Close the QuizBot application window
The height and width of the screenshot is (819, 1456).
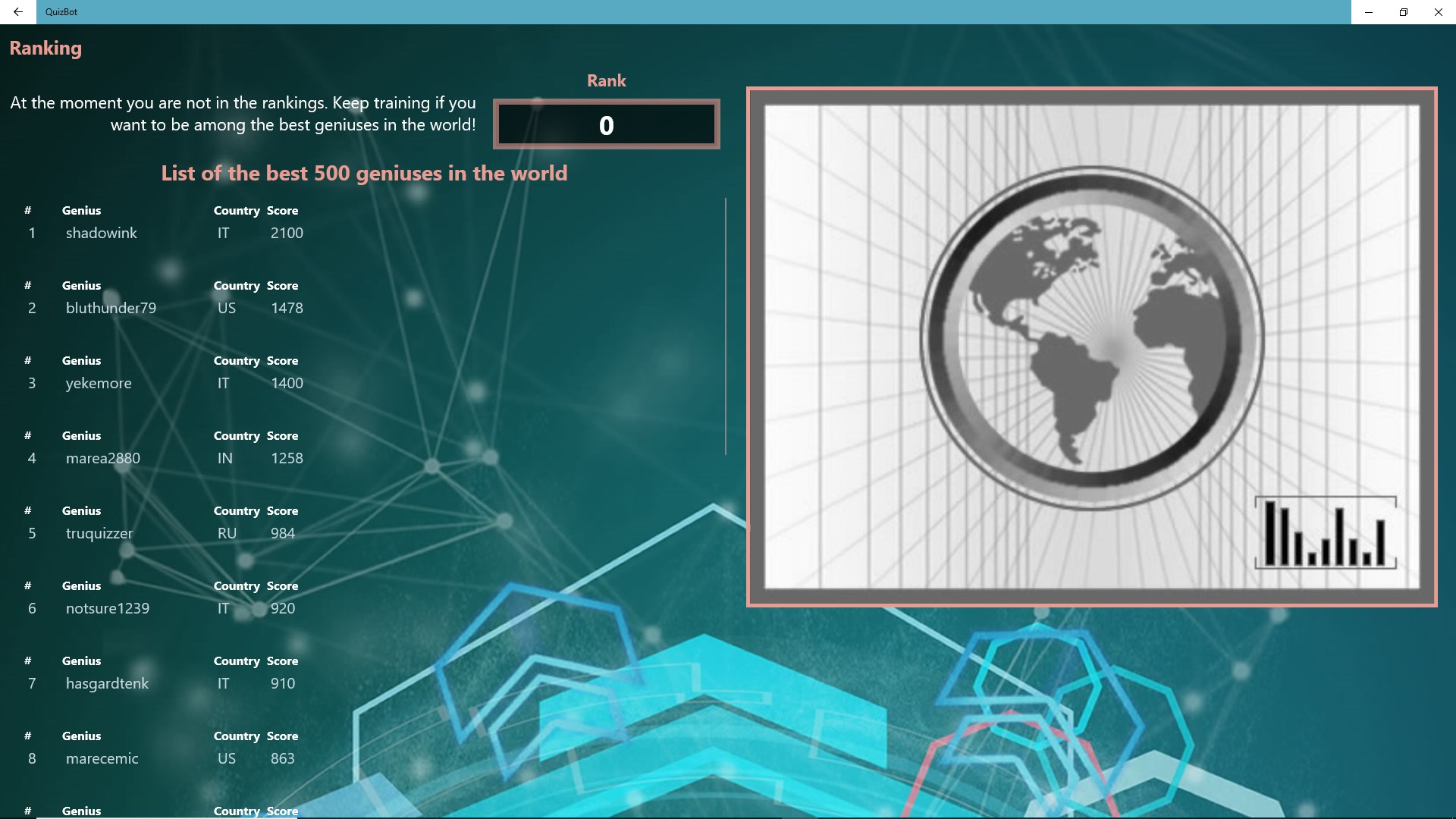(x=1438, y=12)
